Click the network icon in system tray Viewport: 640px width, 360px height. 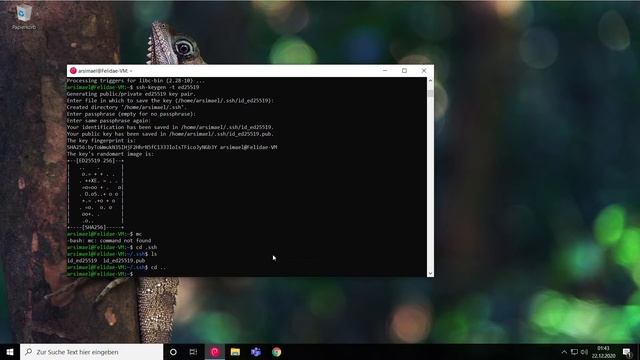(x=574, y=352)
